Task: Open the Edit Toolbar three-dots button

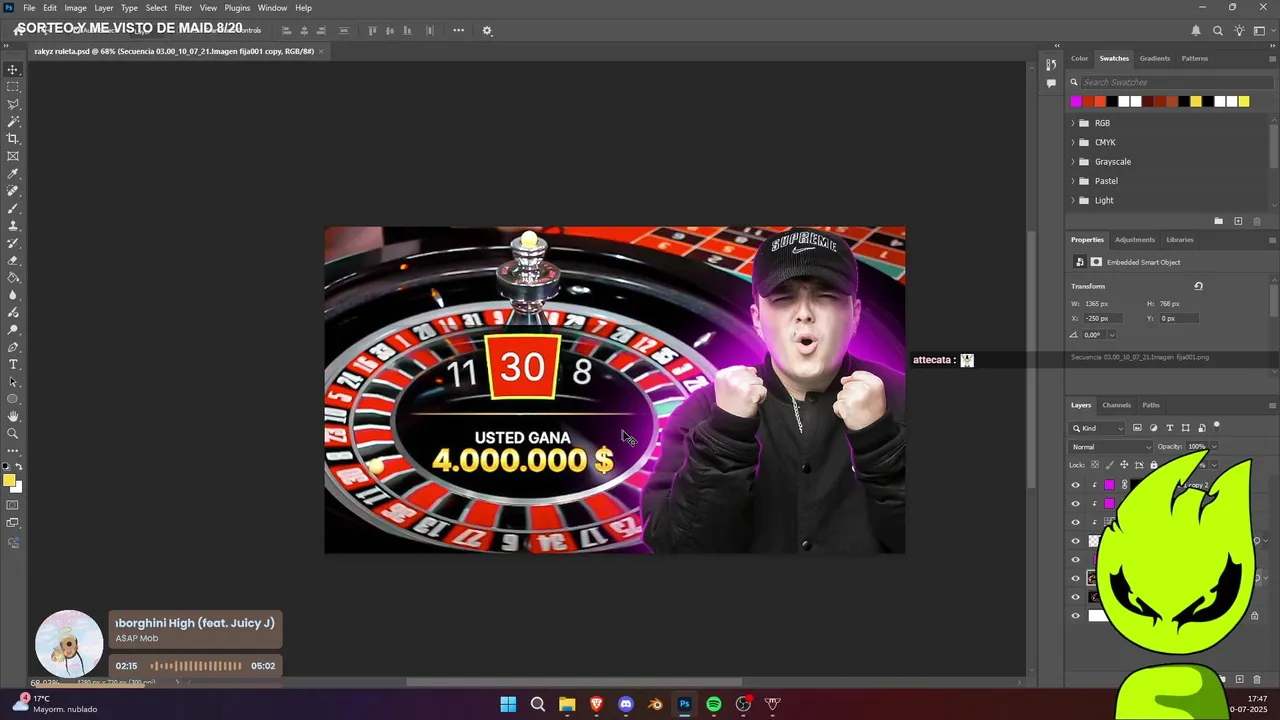Action: [13, 451]
